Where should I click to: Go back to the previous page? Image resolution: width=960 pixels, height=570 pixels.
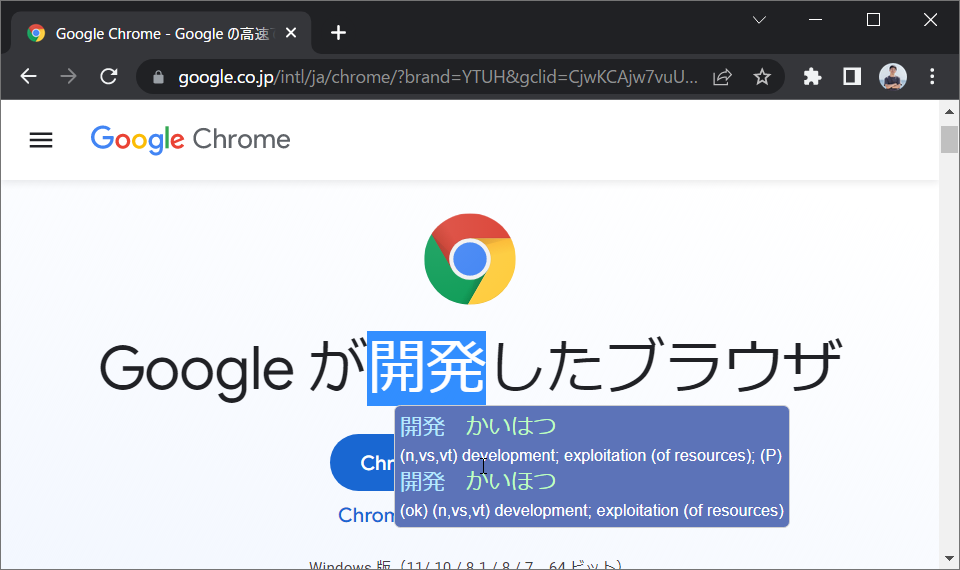28,77
